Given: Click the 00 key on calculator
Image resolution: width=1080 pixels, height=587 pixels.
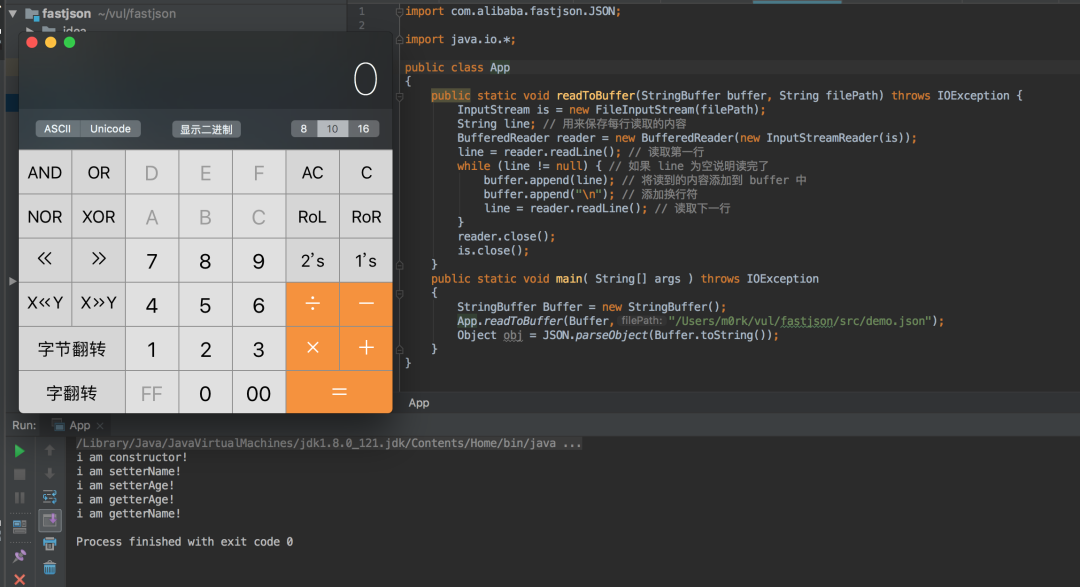Looking at the screenshot, I should coord(259,393).
